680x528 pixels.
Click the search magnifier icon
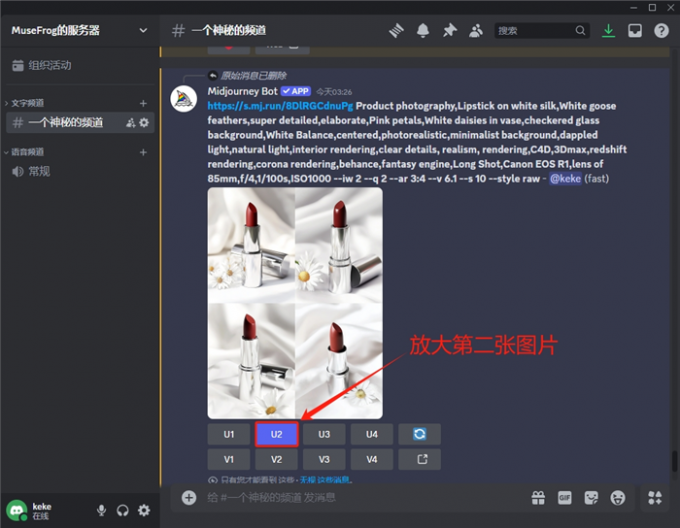[580, 30]
